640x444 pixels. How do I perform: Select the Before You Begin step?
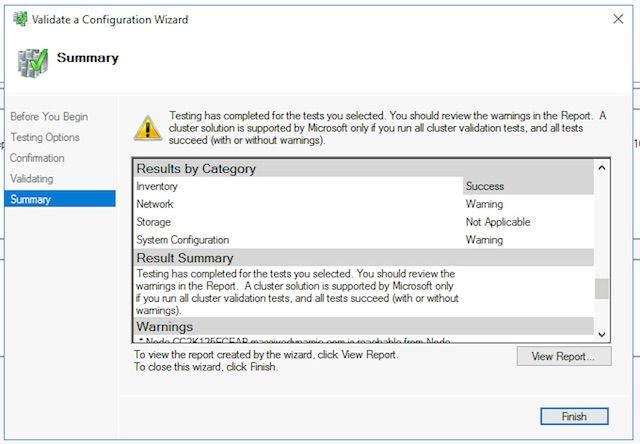(48, 117)
